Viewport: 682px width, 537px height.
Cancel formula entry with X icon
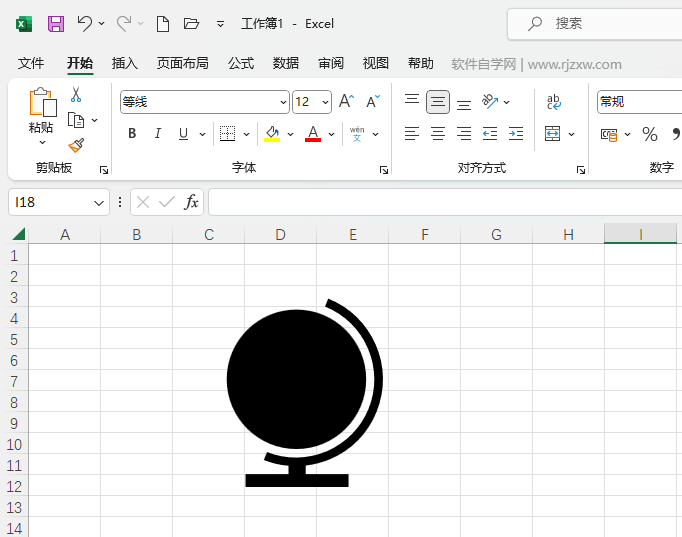pyautogui.click(x=143, y=202)
